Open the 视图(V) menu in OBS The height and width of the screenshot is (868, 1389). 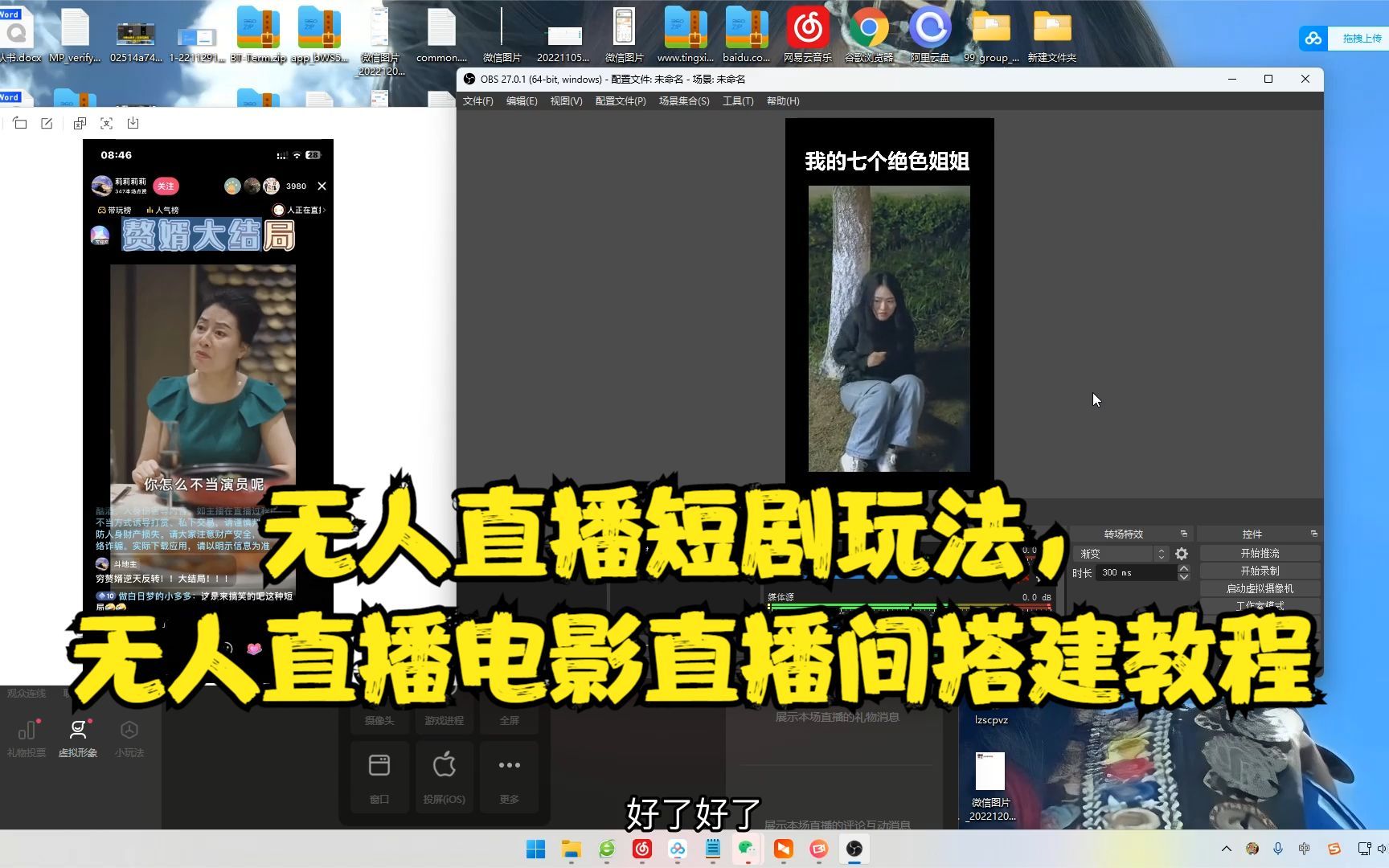point(566,101)
